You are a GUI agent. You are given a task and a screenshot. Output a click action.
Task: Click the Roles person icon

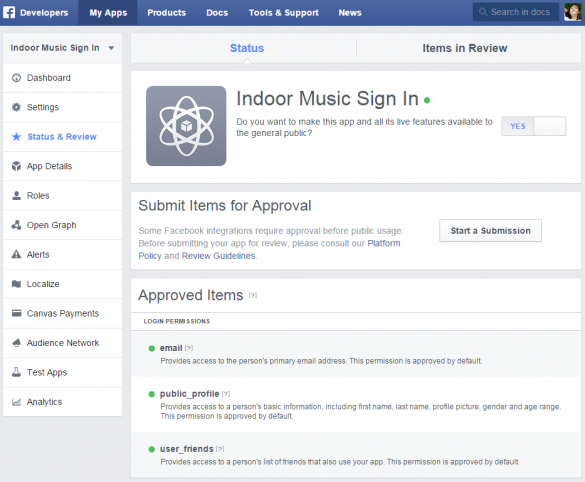click(x=16, y=195)
